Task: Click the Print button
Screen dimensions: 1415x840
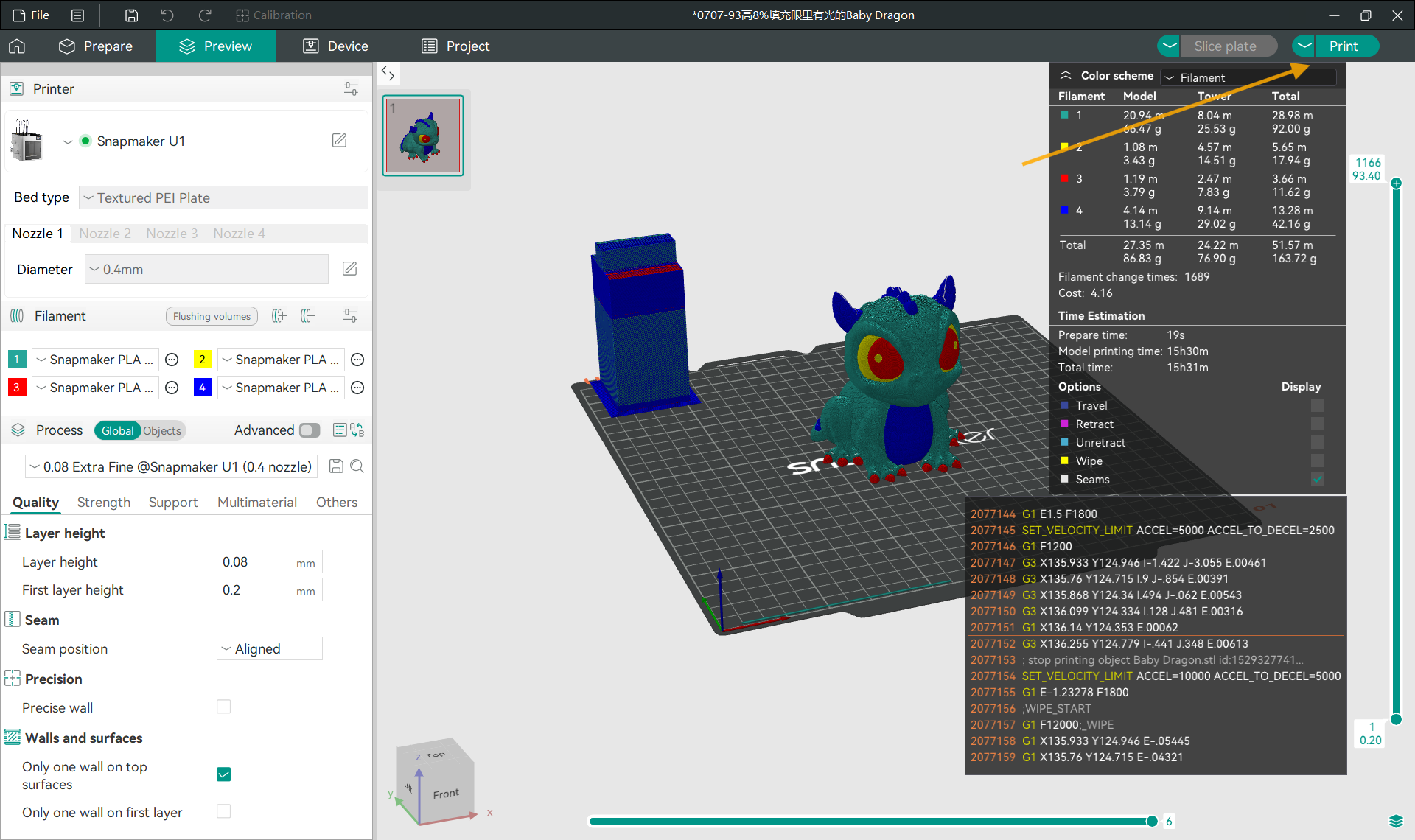Action: [x=1343, y=46]
